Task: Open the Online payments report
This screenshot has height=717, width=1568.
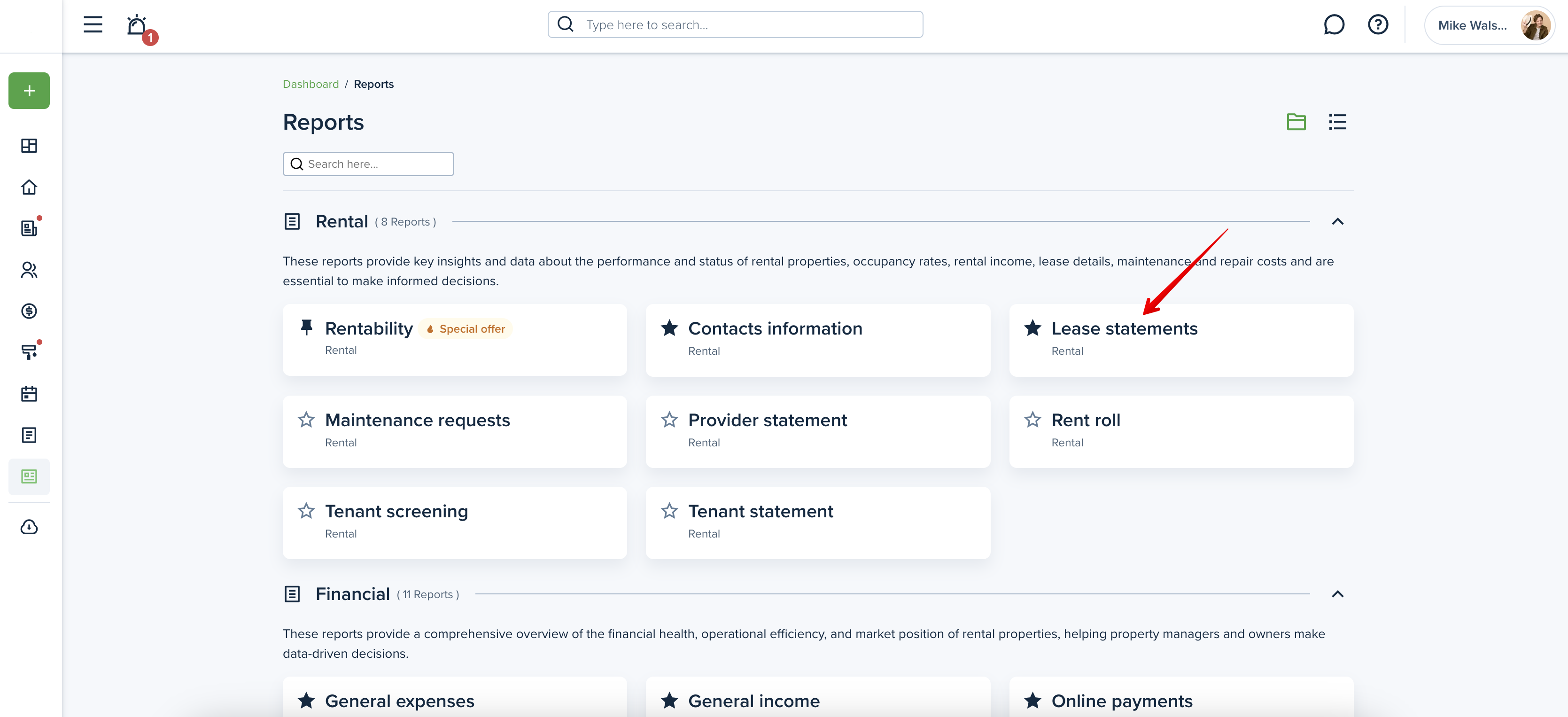Action: pyautogui.click(x=1181, y=697)
